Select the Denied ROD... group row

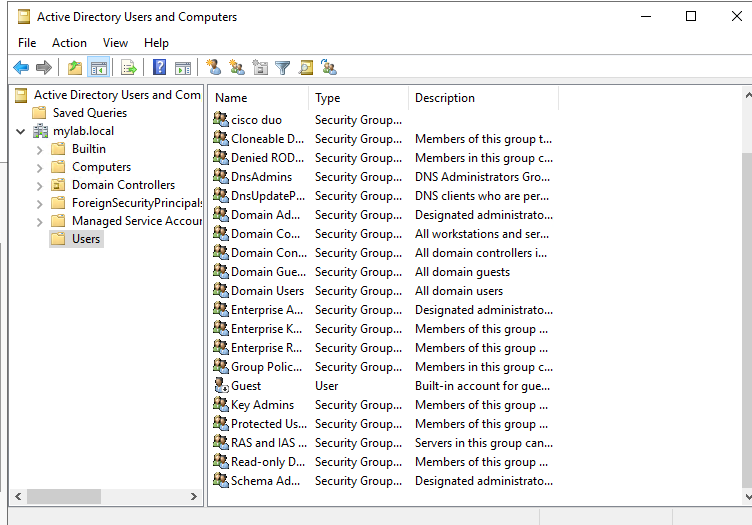[383, 158]
